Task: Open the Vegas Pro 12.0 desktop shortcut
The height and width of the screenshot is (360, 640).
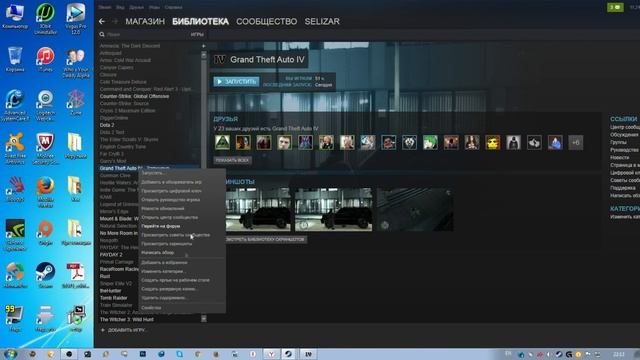Action: tap(76, 19)
